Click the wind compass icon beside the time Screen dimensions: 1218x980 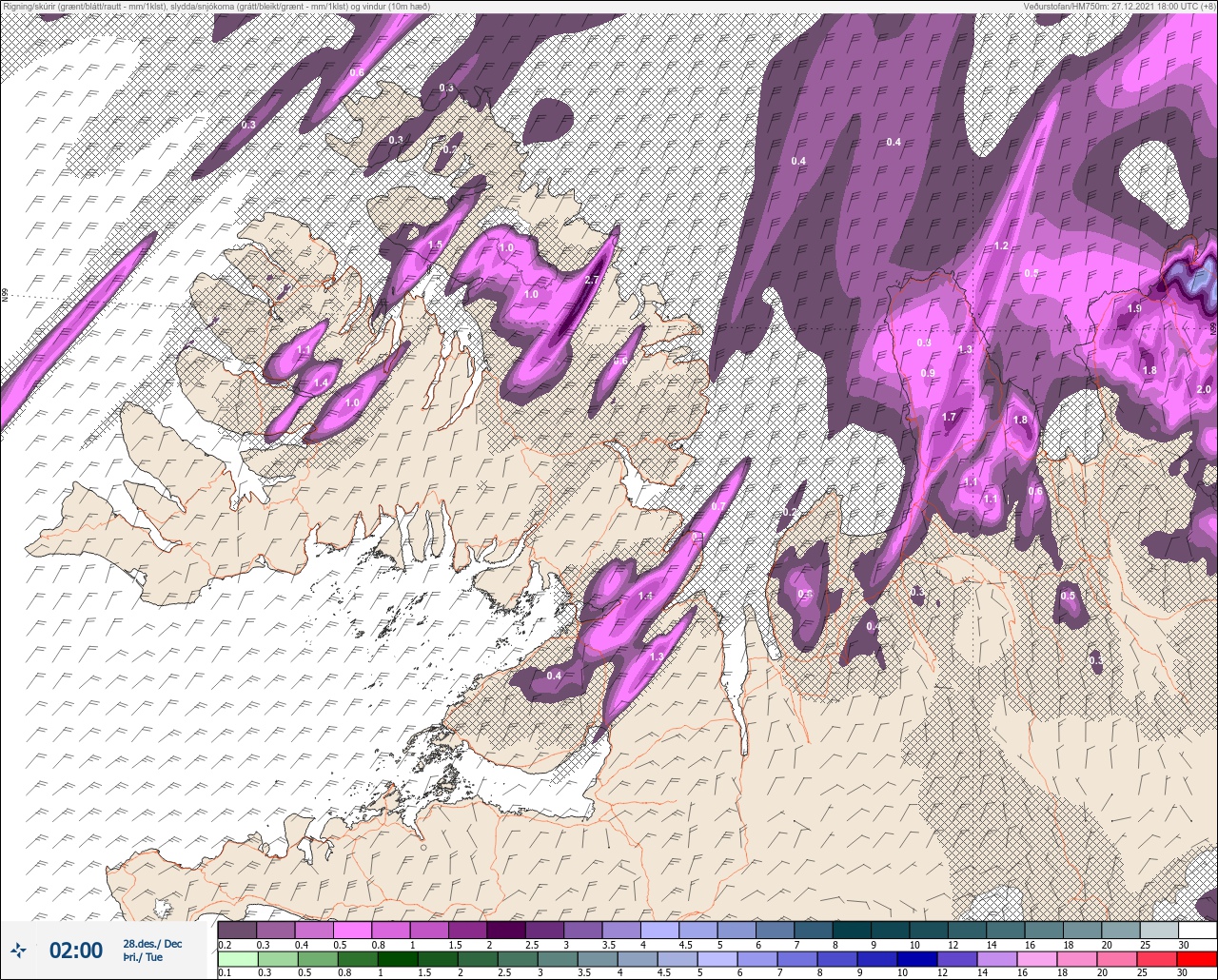(18, 949)
